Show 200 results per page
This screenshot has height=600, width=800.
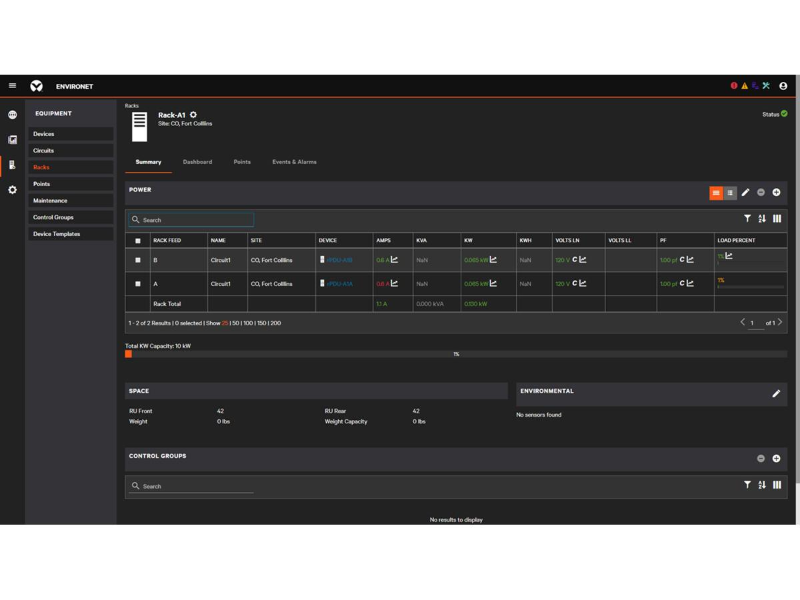(x=276, y=323)
